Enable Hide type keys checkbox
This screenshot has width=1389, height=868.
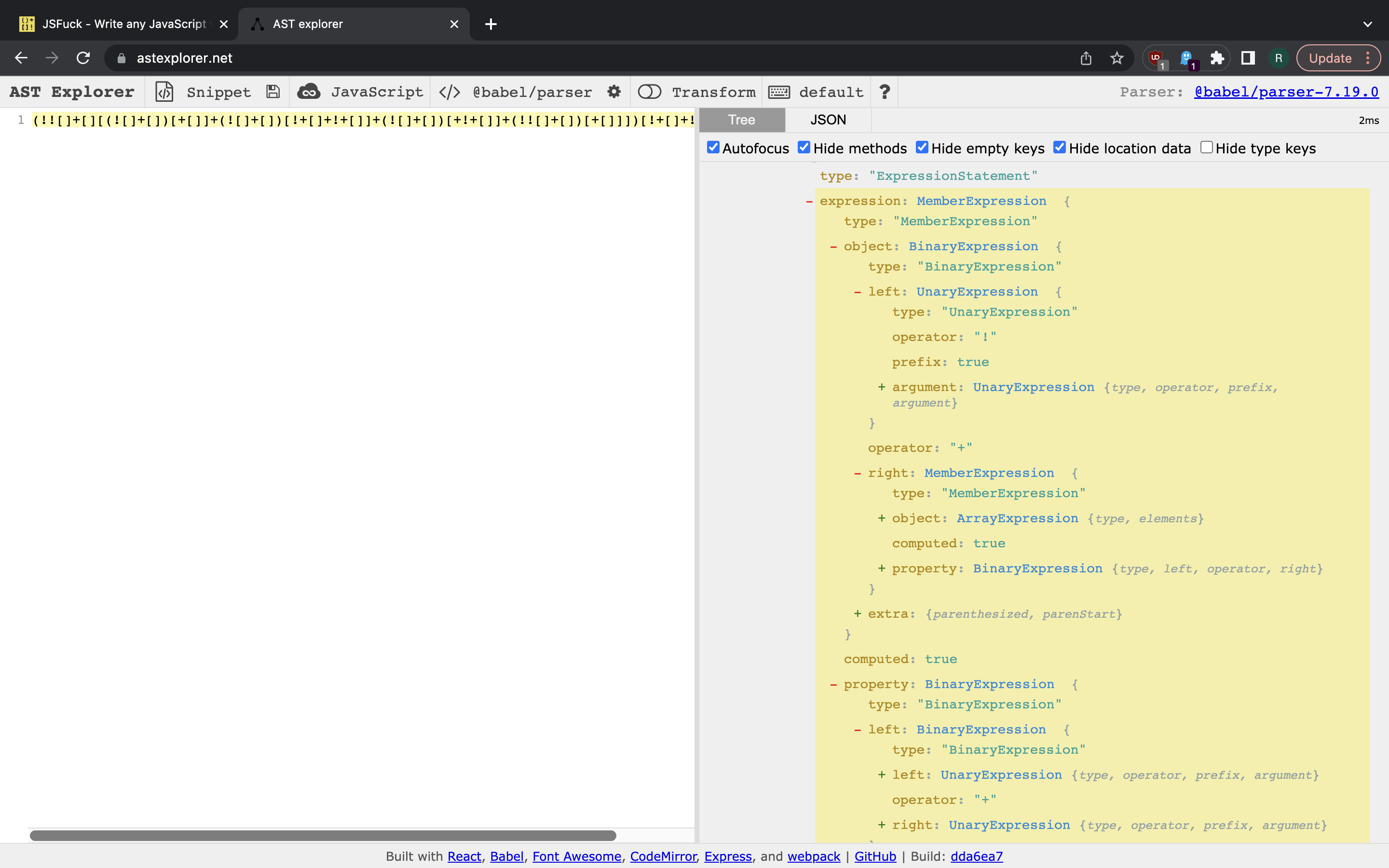[1207, 148]
